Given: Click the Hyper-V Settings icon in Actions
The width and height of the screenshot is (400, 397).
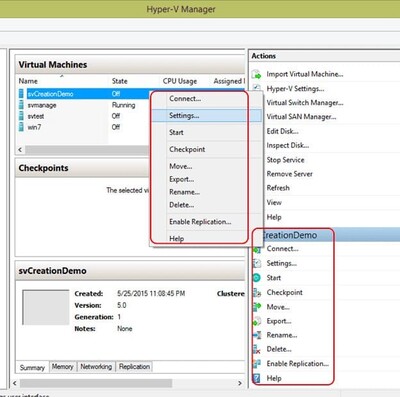Looking at the screenshot, I should point(256,88).
